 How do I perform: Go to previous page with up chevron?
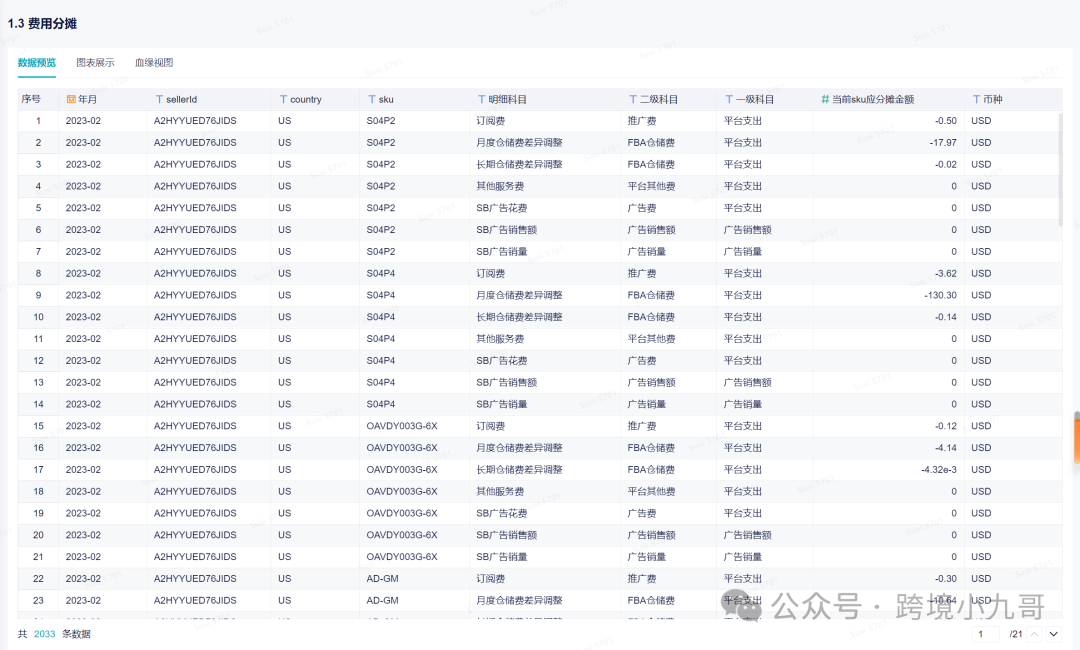pos(1035,634)
